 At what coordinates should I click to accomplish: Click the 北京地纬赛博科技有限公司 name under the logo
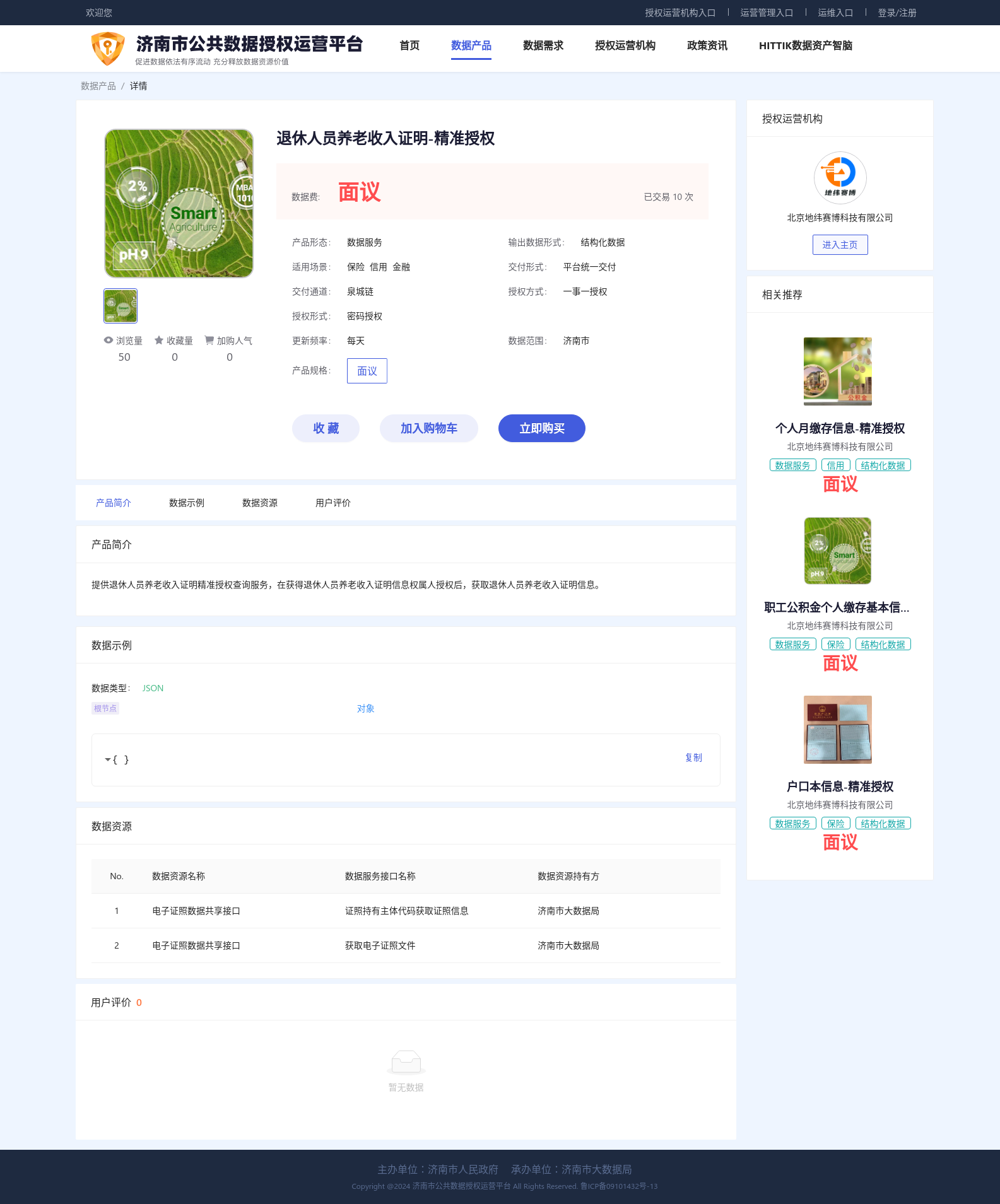pos(840,218)
